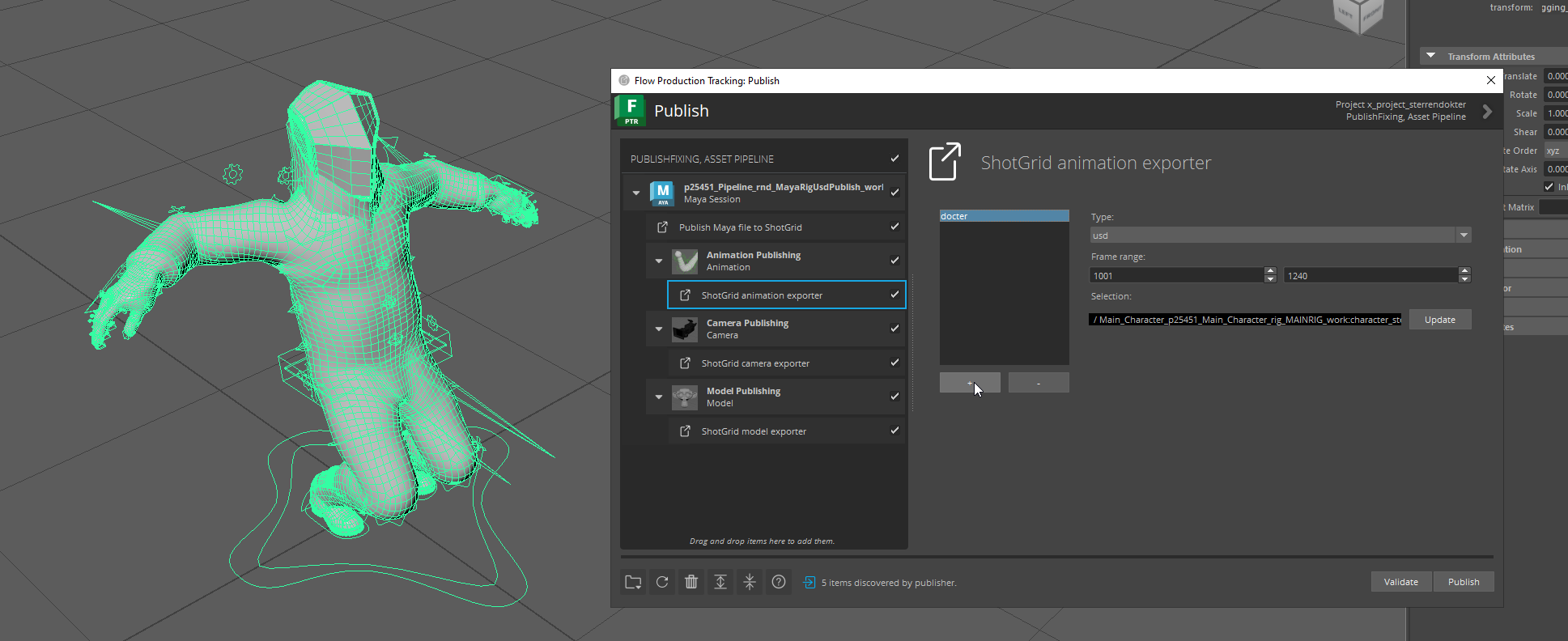Close the Flow Production Tracking Publish dialog
This screenshot has width=1568, height=641.
(1491, 80)
